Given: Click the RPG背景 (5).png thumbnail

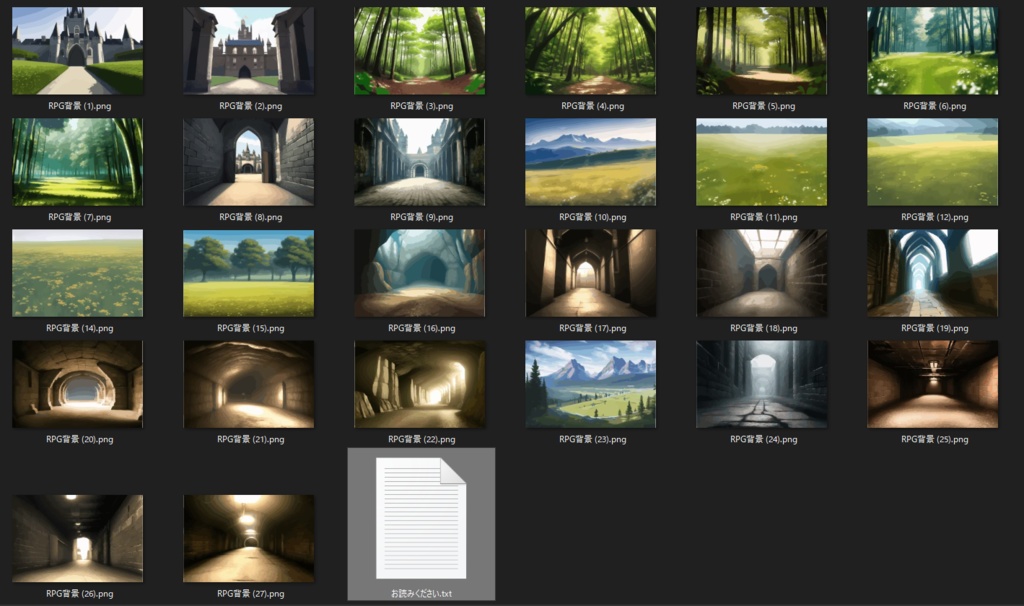Looking at the screenshot, I should [x=761, y=51].
